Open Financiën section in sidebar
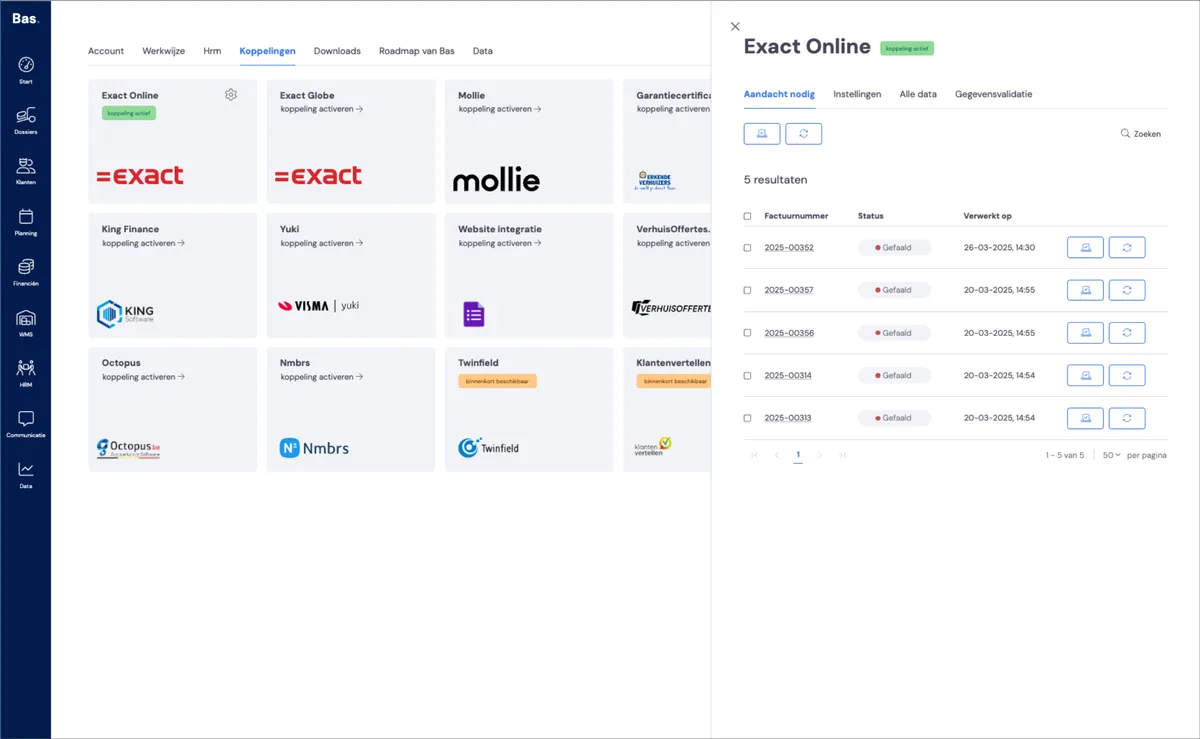The width and height of the screenshot is (1200, 739). (x=26, y=272)
